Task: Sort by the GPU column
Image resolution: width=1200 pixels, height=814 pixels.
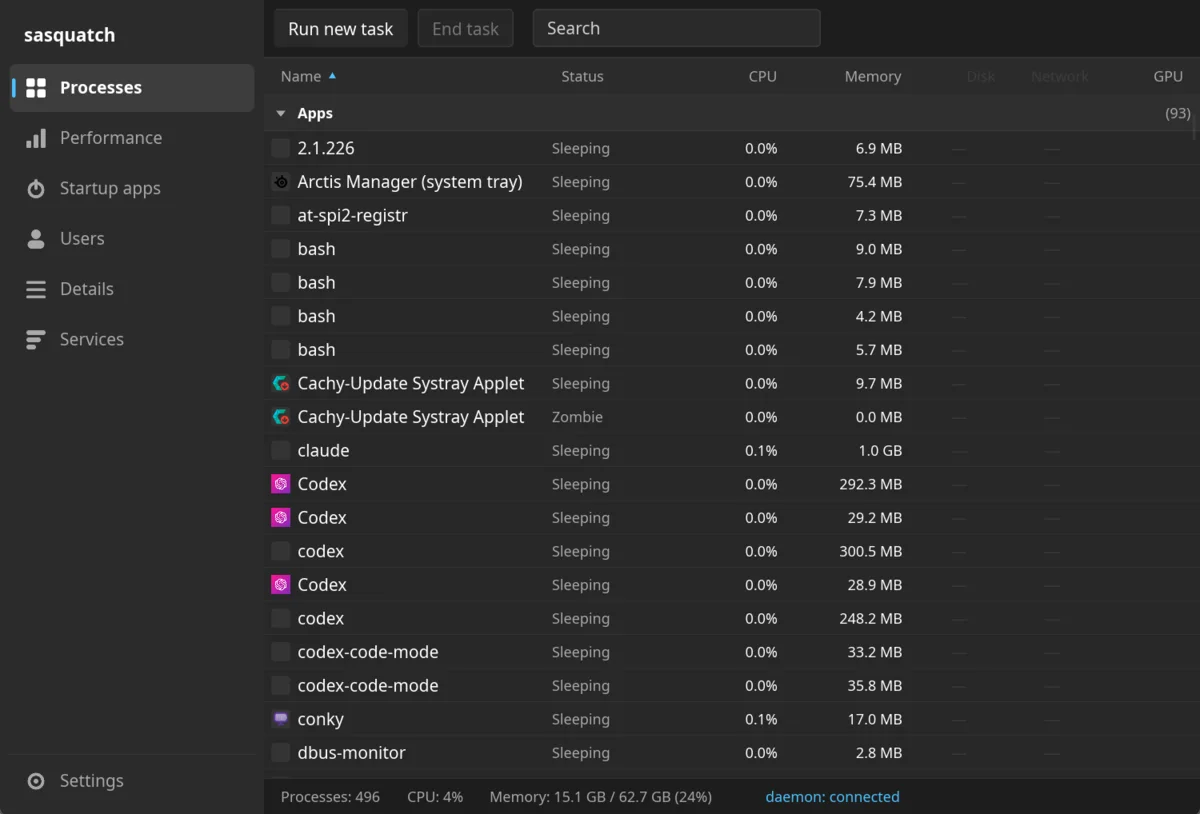Action: (x=1168, y=76)
